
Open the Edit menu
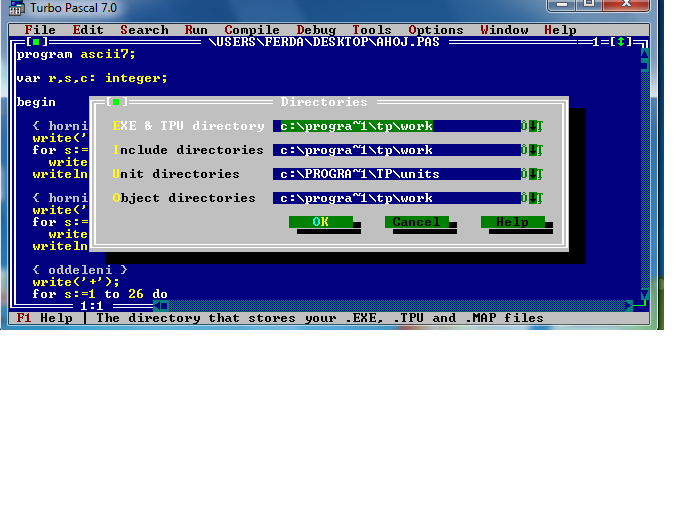tap(88, 30)
